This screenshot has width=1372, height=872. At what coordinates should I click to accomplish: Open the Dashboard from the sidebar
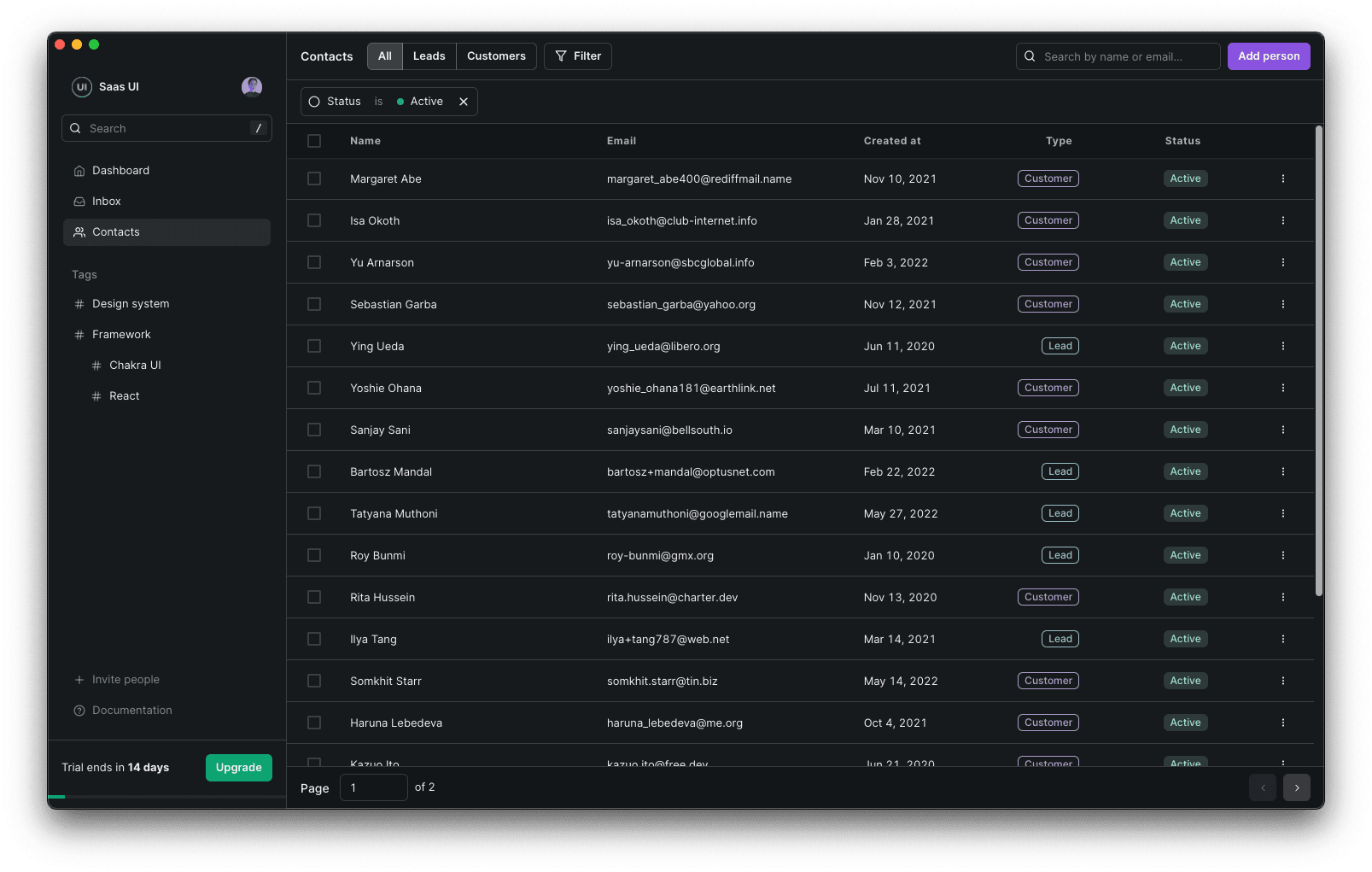click(x=120, y=170)
